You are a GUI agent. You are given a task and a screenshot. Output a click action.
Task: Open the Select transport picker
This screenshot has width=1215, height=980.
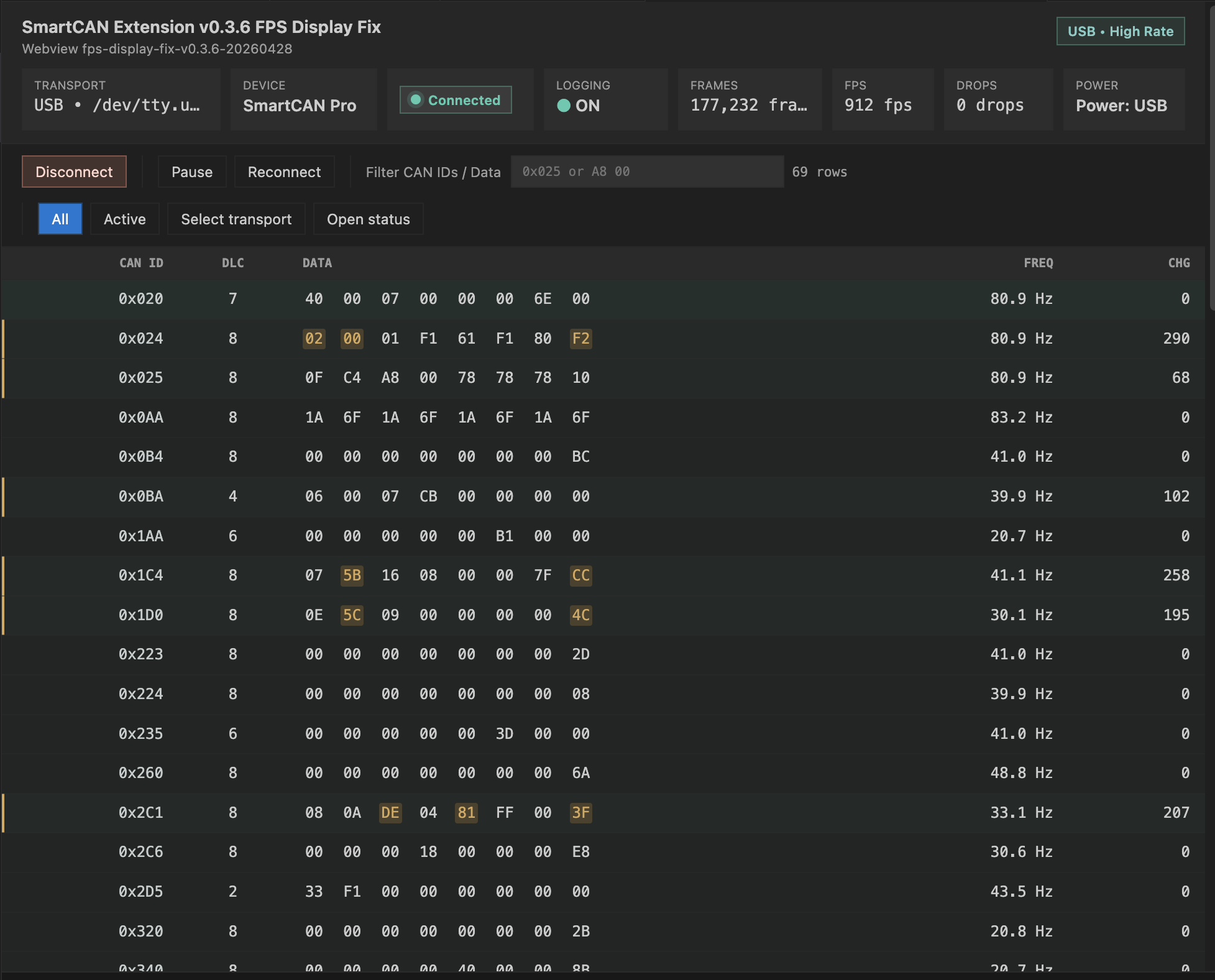click(x=236, y=219)
